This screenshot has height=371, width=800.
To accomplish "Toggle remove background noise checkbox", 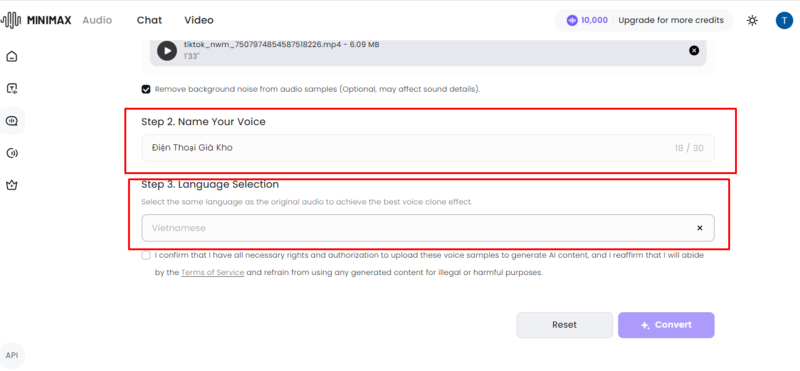I will 146,89.
